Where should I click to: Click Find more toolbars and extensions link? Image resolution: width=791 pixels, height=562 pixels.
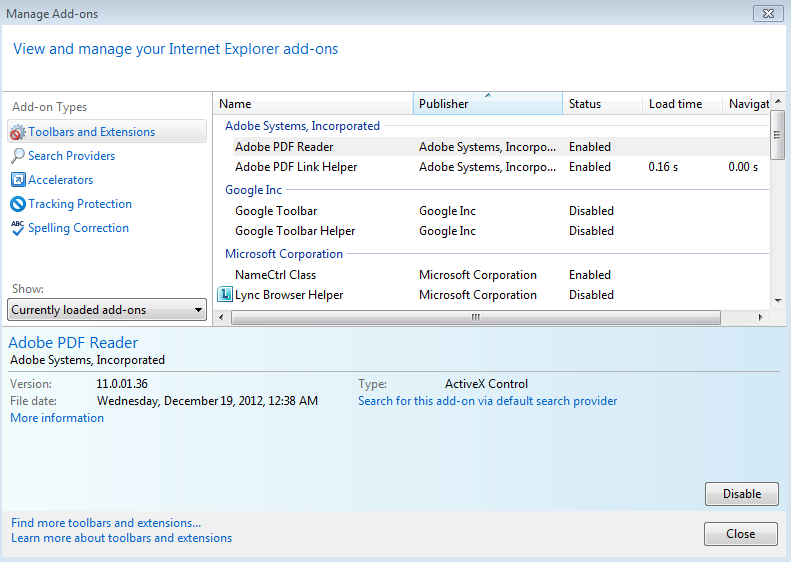(x=106, y=523)
